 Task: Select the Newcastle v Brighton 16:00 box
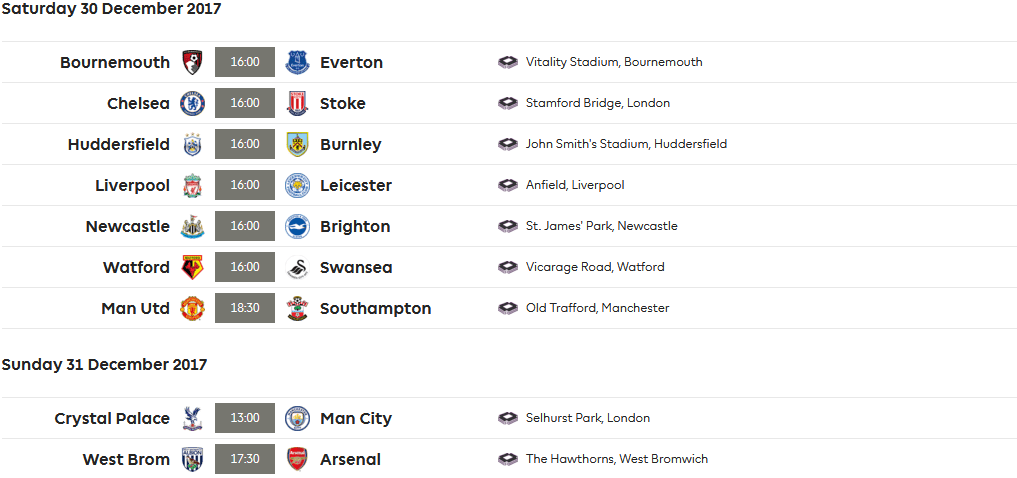(x=245, y=226)
